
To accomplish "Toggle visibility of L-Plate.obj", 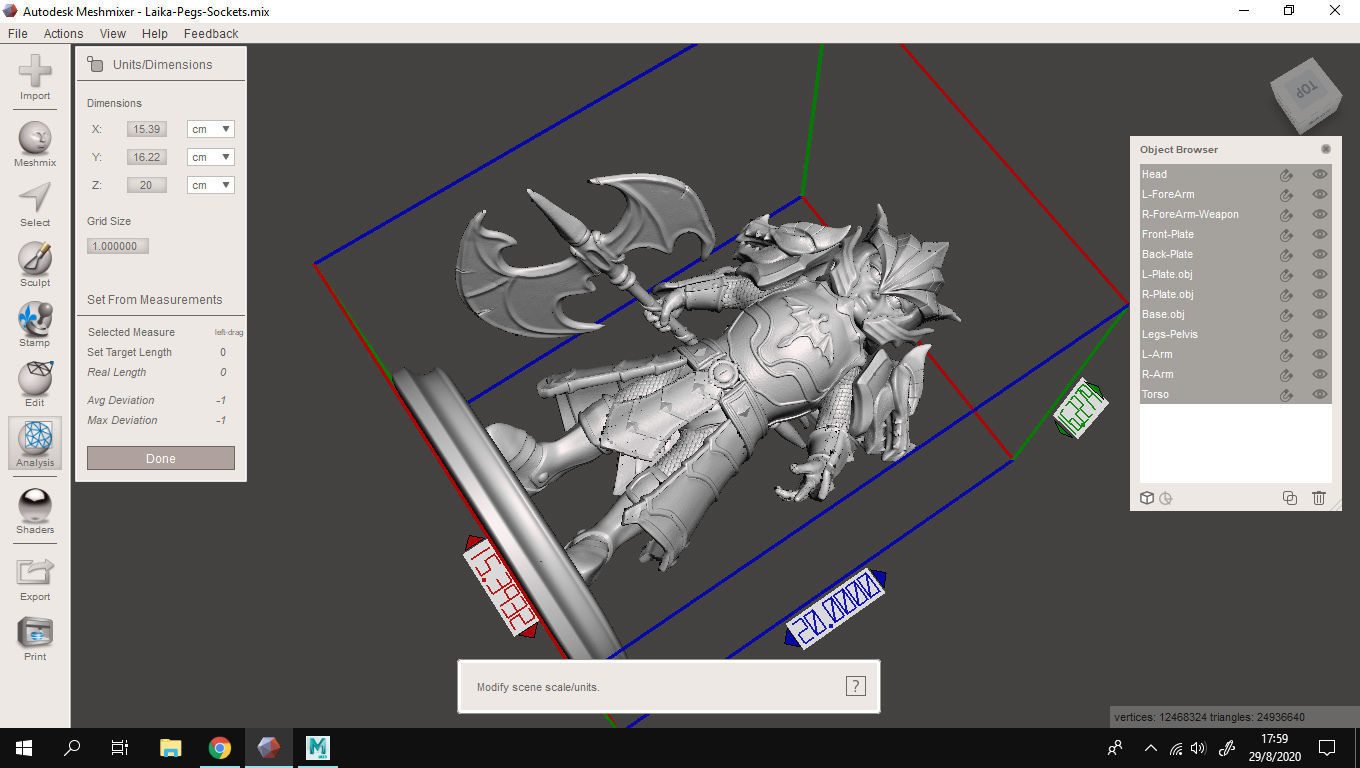I will pyautogui.click(x=1320, y=274).
